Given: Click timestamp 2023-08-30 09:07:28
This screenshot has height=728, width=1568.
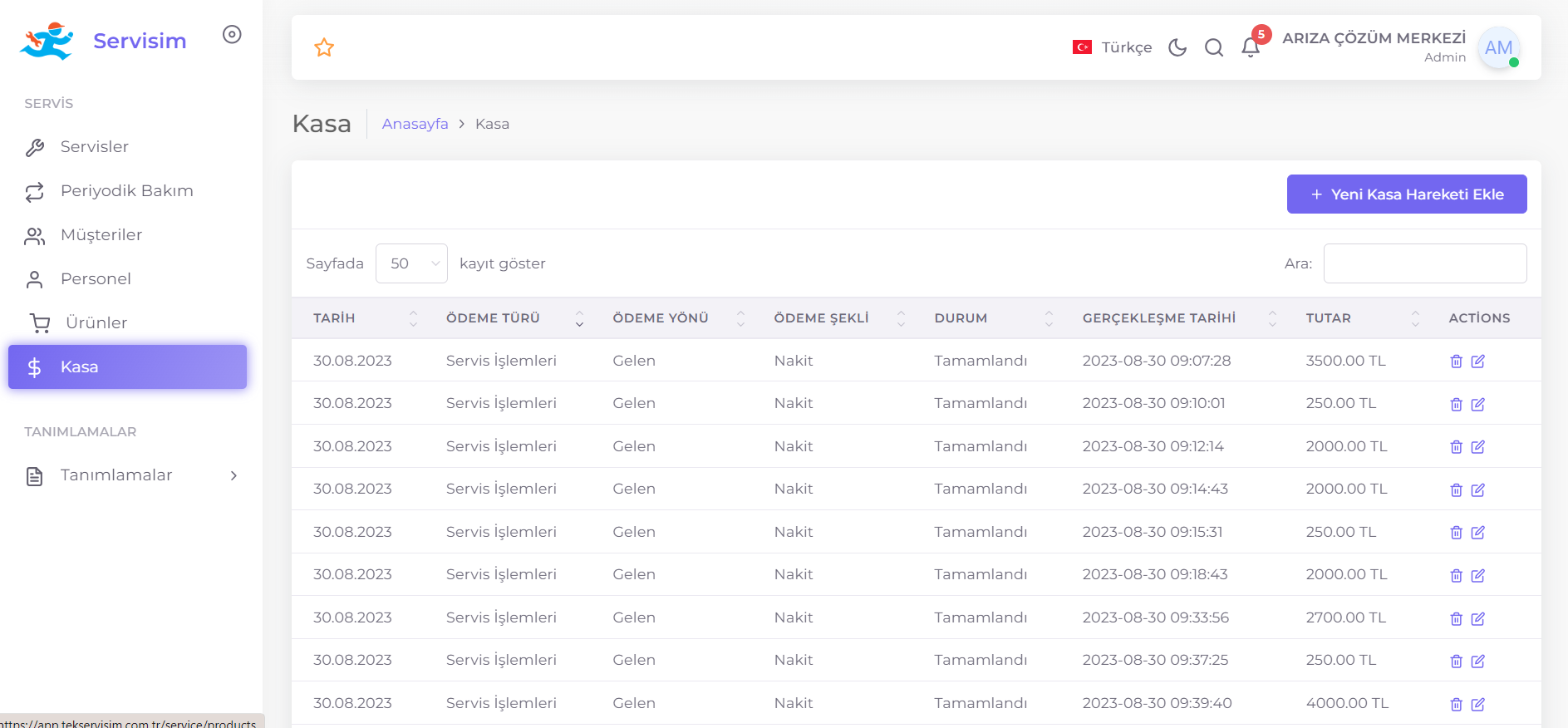Looking at the screenshot, I should coord(1156,361).
